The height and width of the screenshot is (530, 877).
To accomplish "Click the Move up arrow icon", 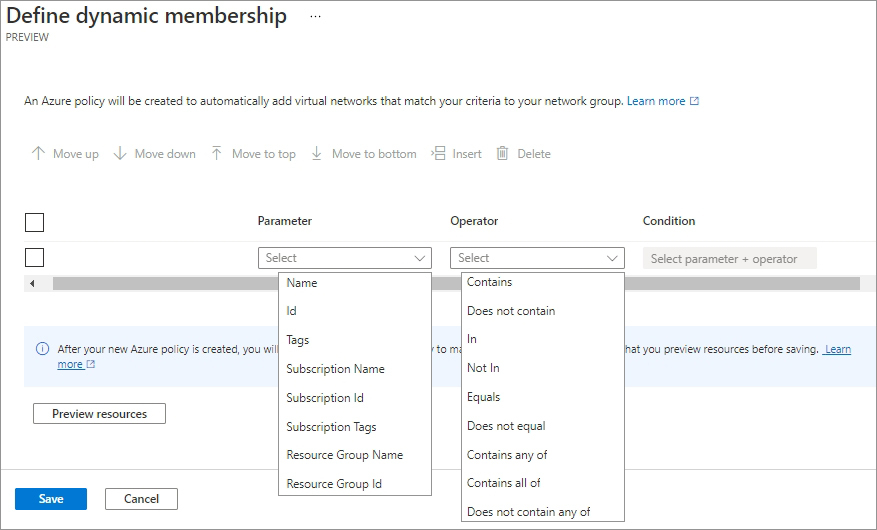I will click(38, 154).
